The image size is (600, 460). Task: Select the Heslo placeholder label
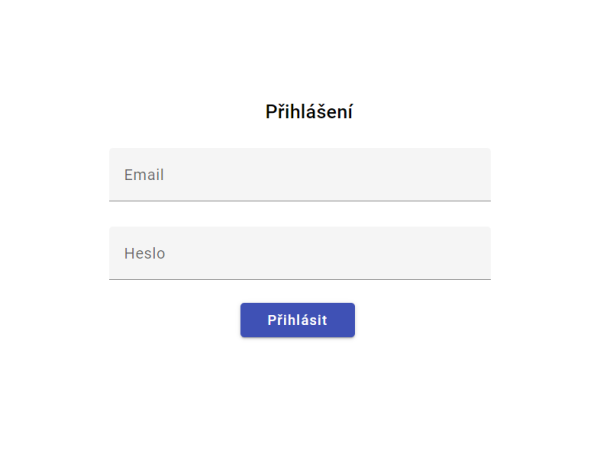145,253
